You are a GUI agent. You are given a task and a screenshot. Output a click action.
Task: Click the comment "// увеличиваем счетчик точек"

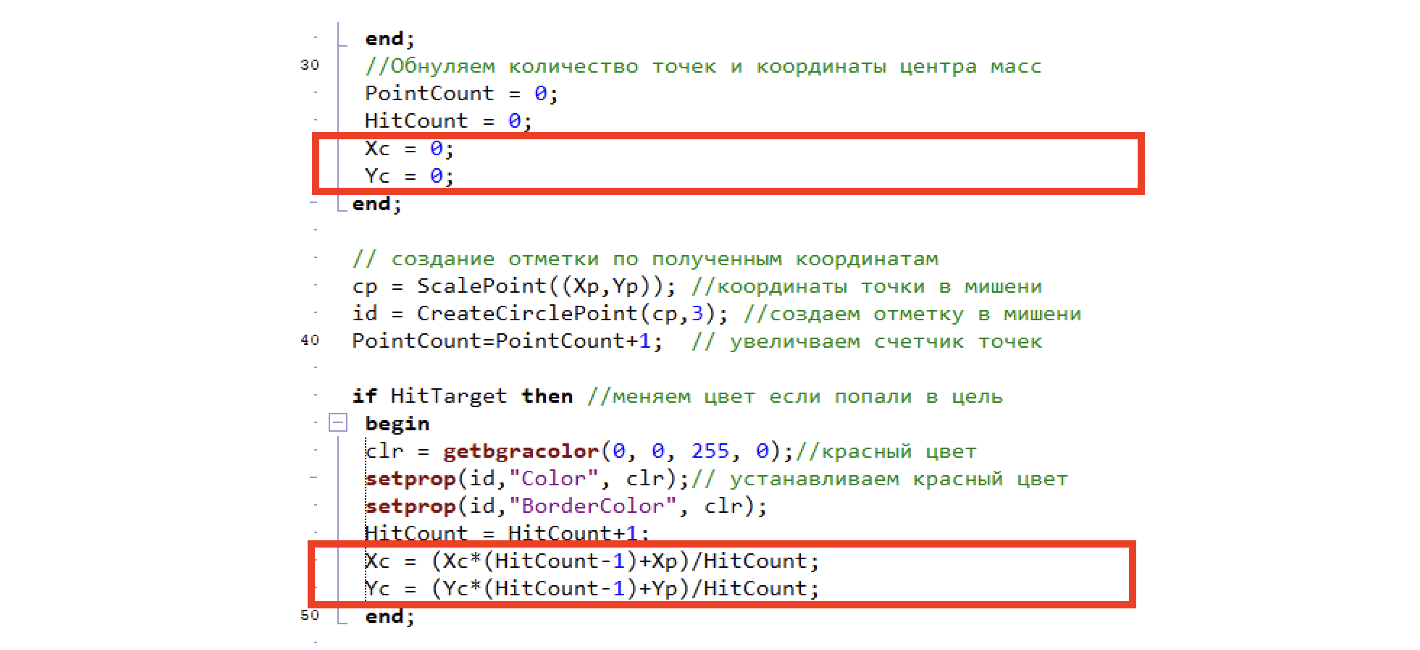coord(866,341)
